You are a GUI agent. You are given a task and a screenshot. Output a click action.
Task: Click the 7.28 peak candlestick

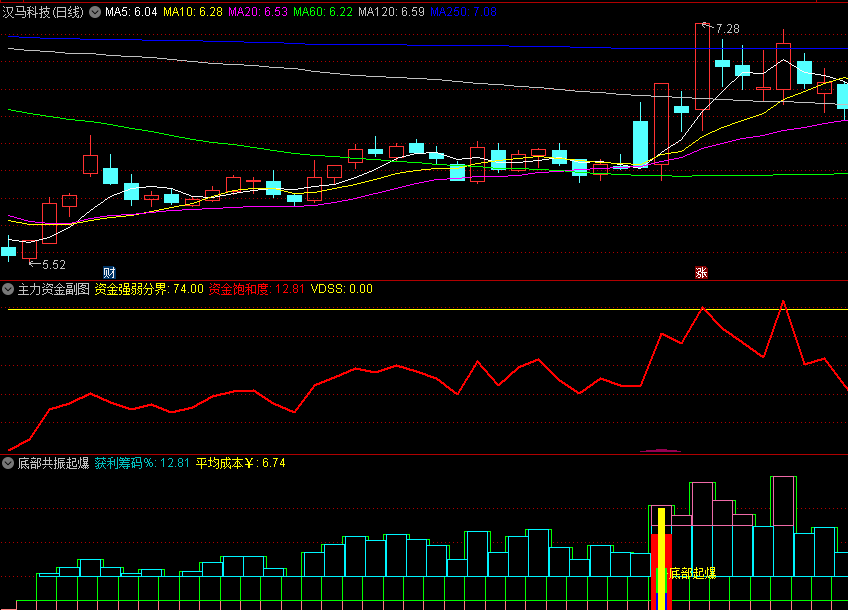tap(703, 67)
